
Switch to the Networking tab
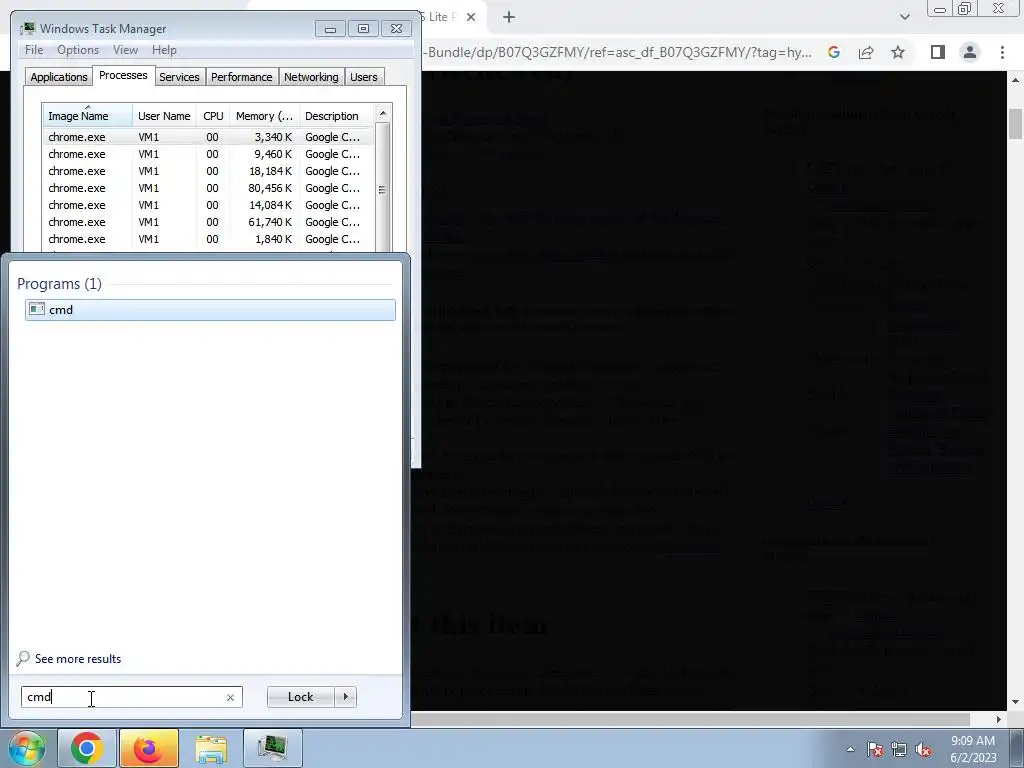pos(312,77)
